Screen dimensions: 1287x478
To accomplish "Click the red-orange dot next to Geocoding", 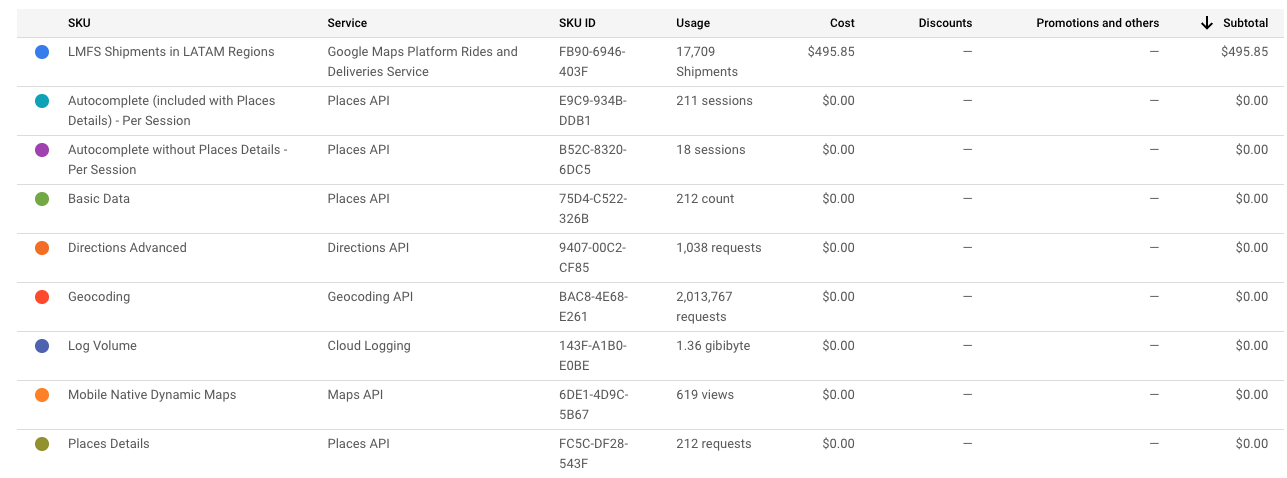I will tap(42, 297).
